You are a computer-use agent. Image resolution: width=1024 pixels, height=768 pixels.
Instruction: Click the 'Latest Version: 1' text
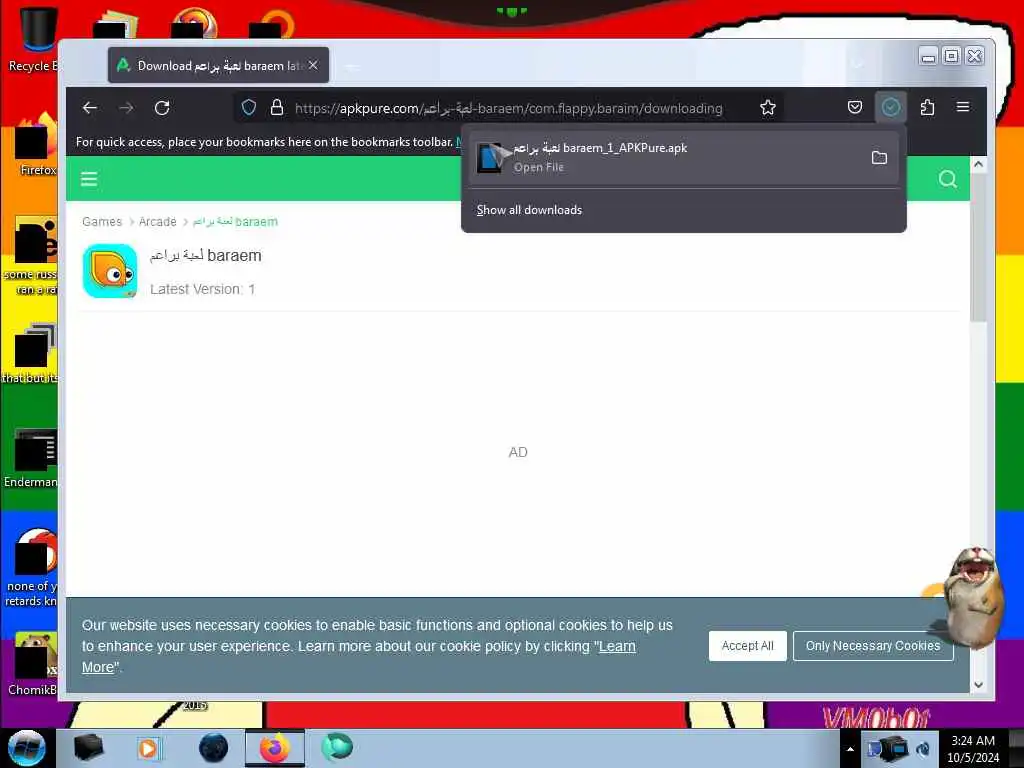(202, 289)
